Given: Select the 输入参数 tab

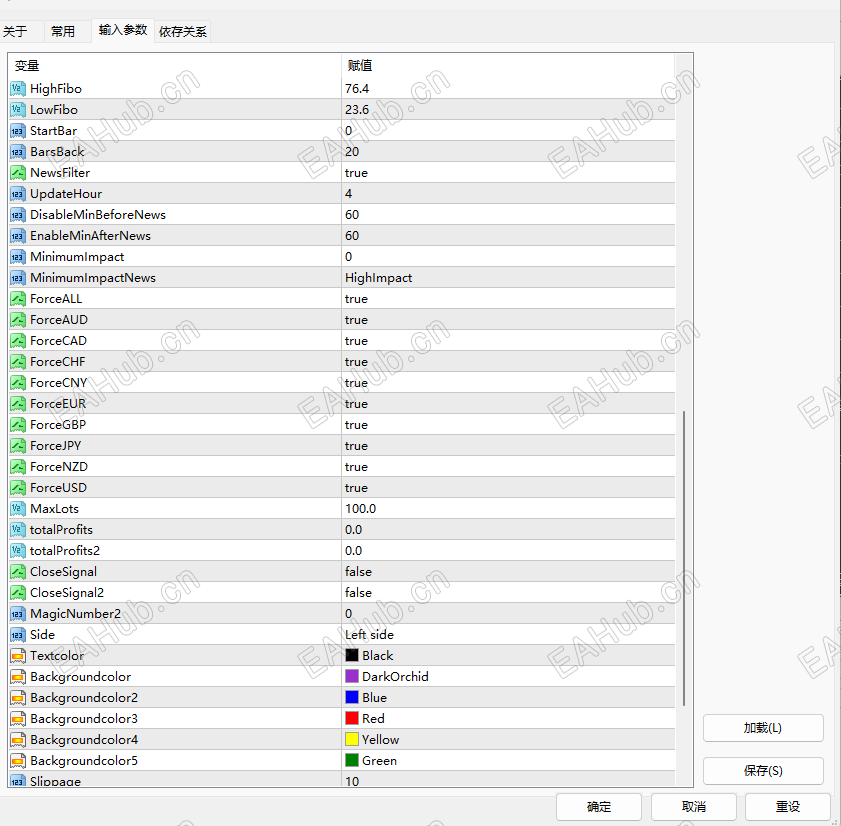Looking at the screenshot, I should click(x=123, y=30).
